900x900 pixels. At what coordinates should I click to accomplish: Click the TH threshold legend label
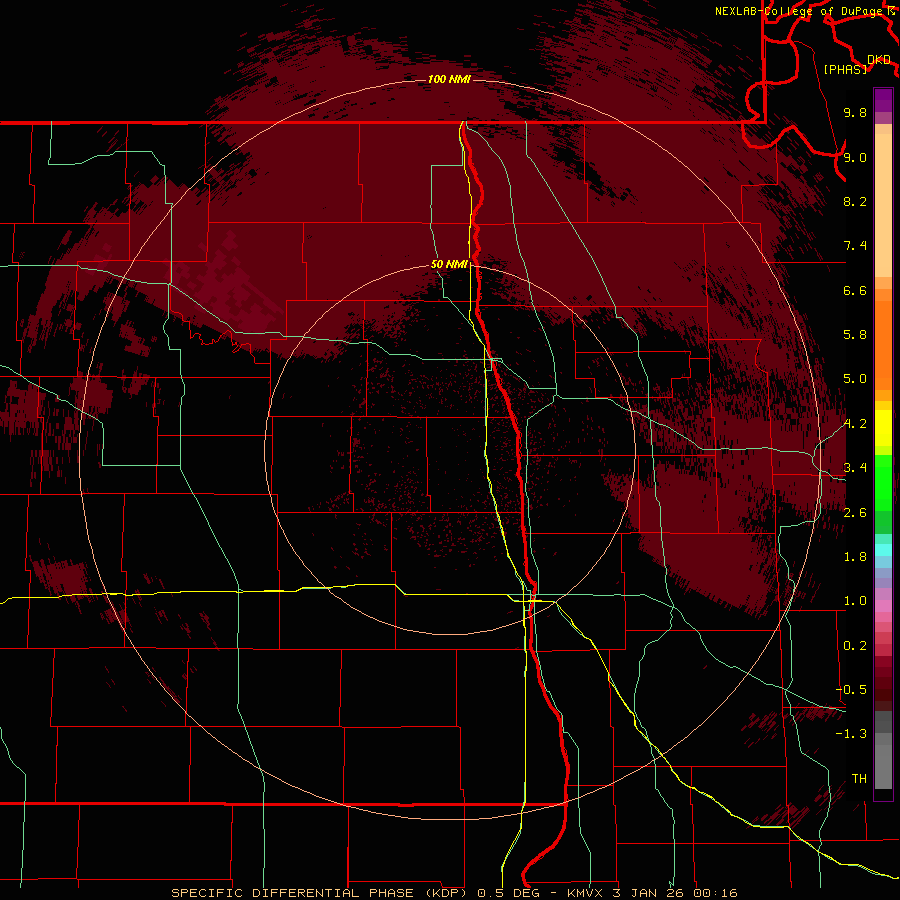859,779
